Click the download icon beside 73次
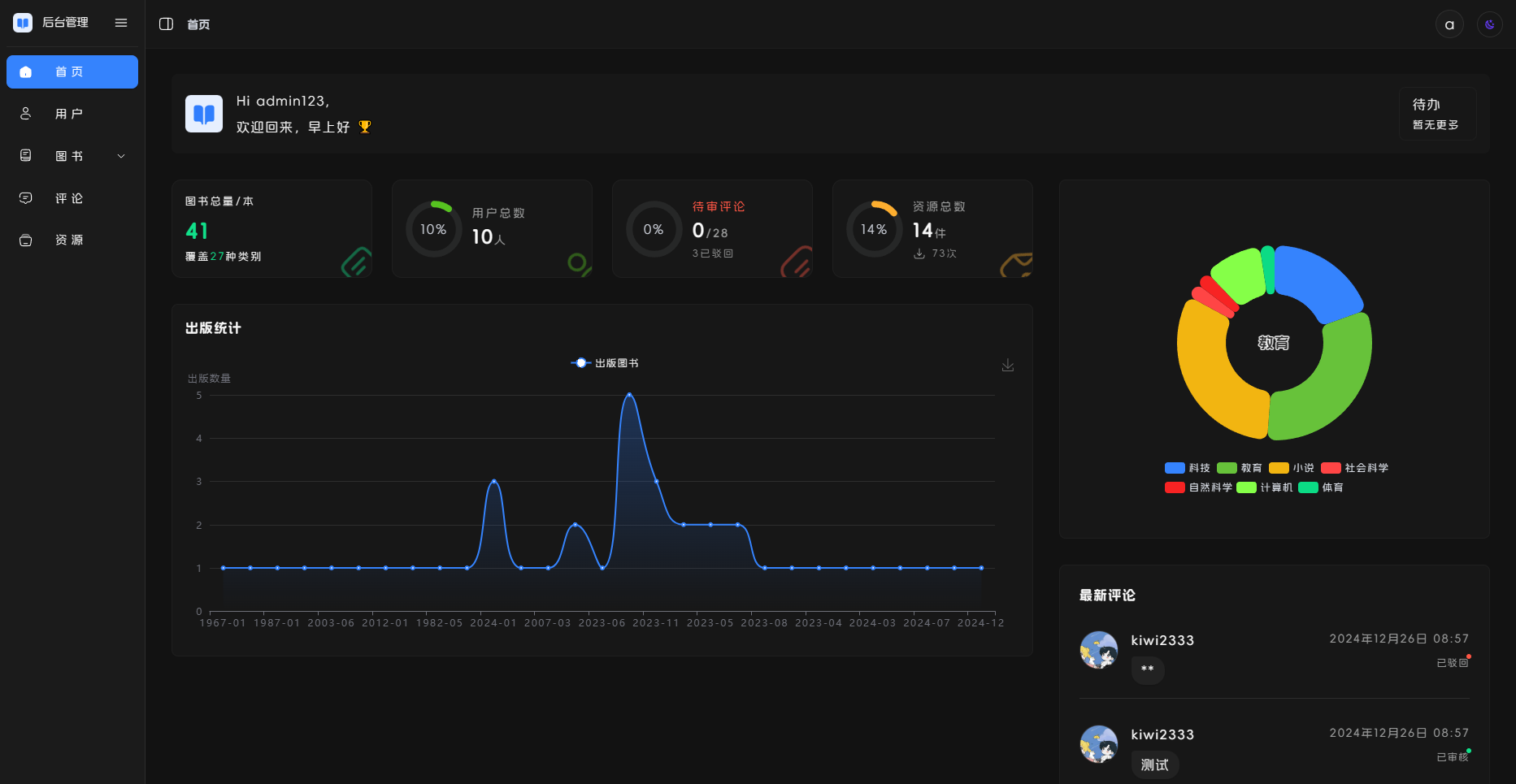The image size is (1516, 784). 919,253
